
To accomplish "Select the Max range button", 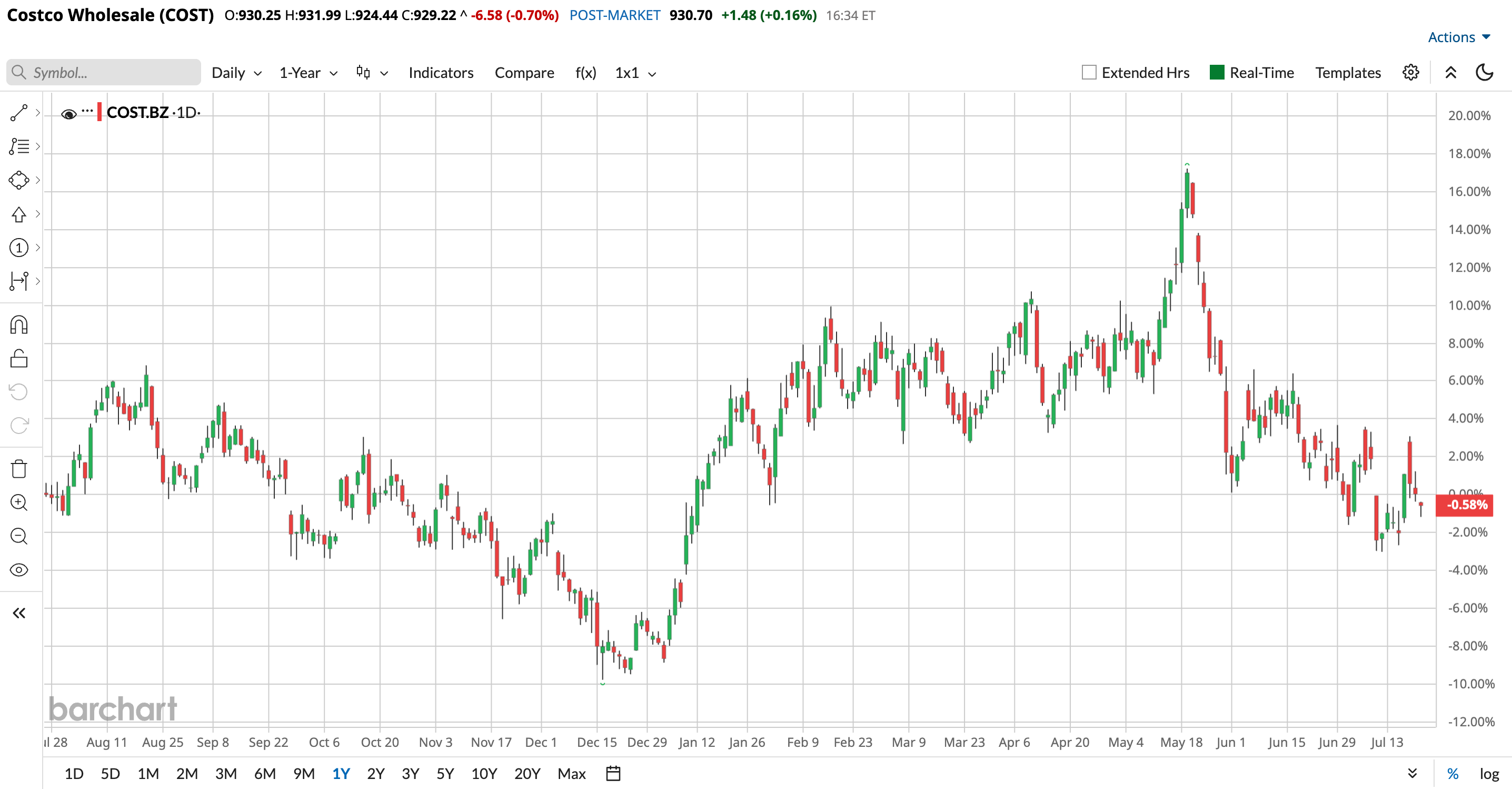I will coord(571,774).
